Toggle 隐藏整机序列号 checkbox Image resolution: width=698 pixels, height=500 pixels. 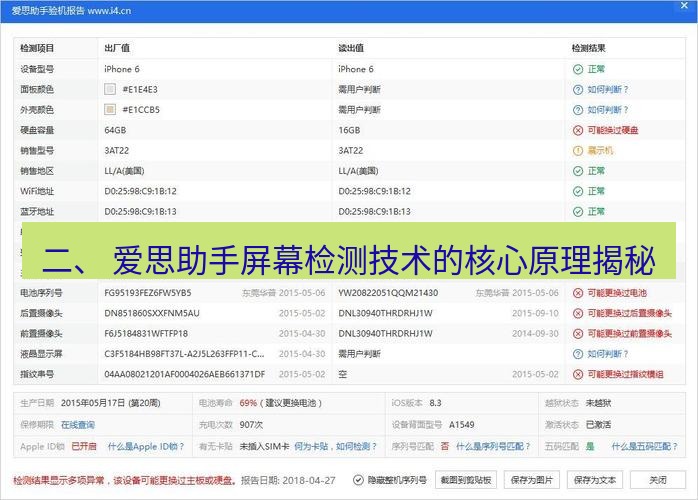[x=358, y=480]
